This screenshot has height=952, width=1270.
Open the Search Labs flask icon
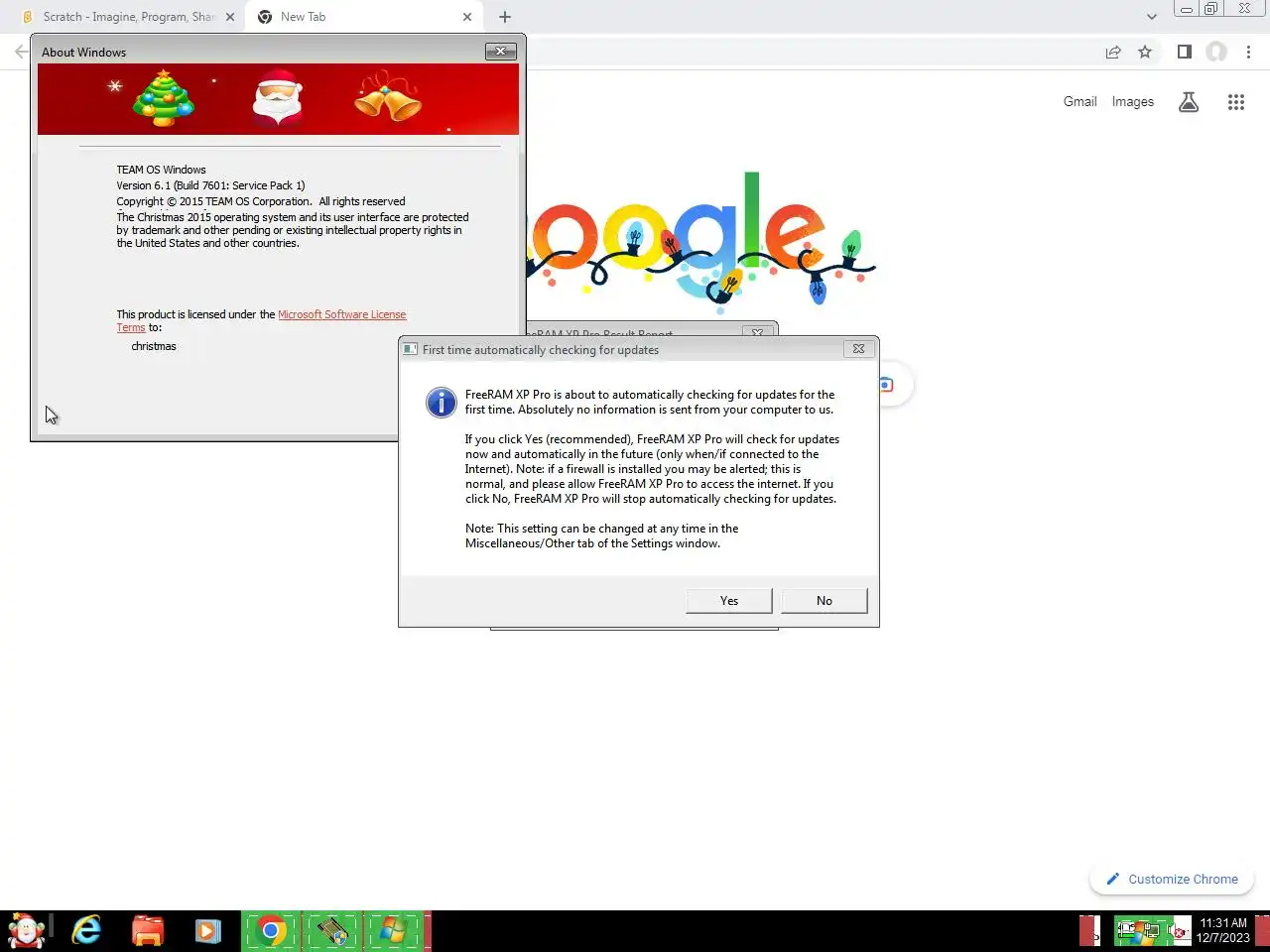click(x=1189, y=102)
